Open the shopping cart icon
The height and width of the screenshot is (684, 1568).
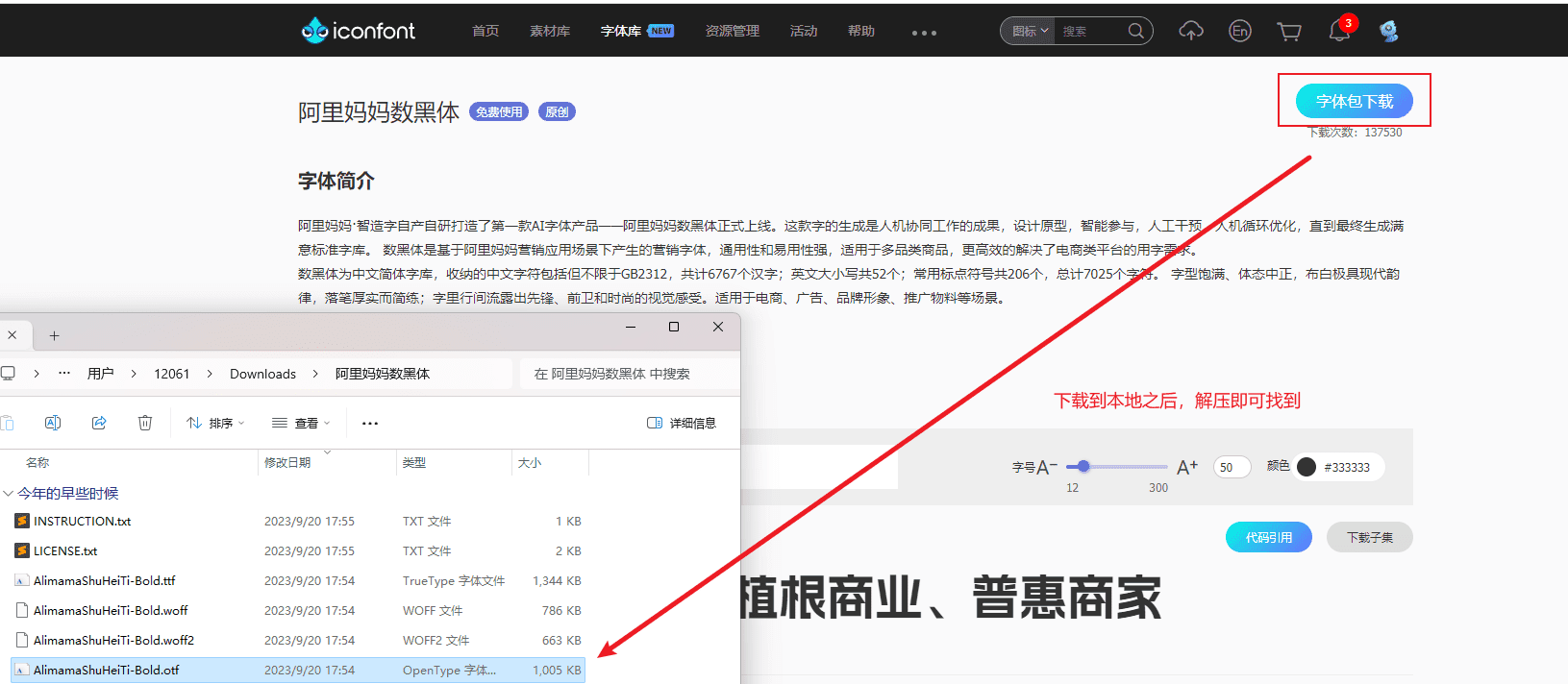coord(1289,32)
